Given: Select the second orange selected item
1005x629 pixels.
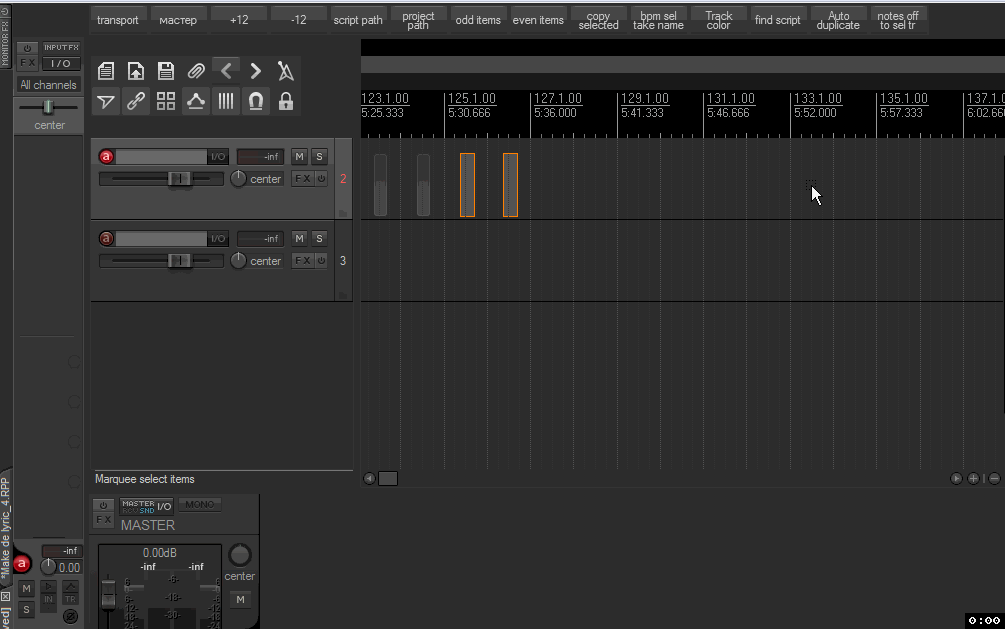Looking at the screenshot, I should point(510,185).
